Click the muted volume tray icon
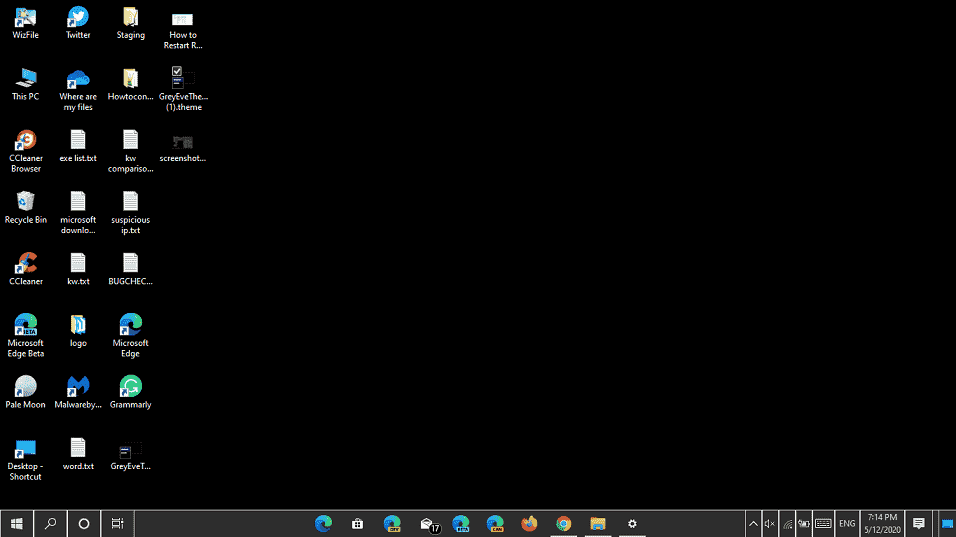 click(x=769, y=524)
